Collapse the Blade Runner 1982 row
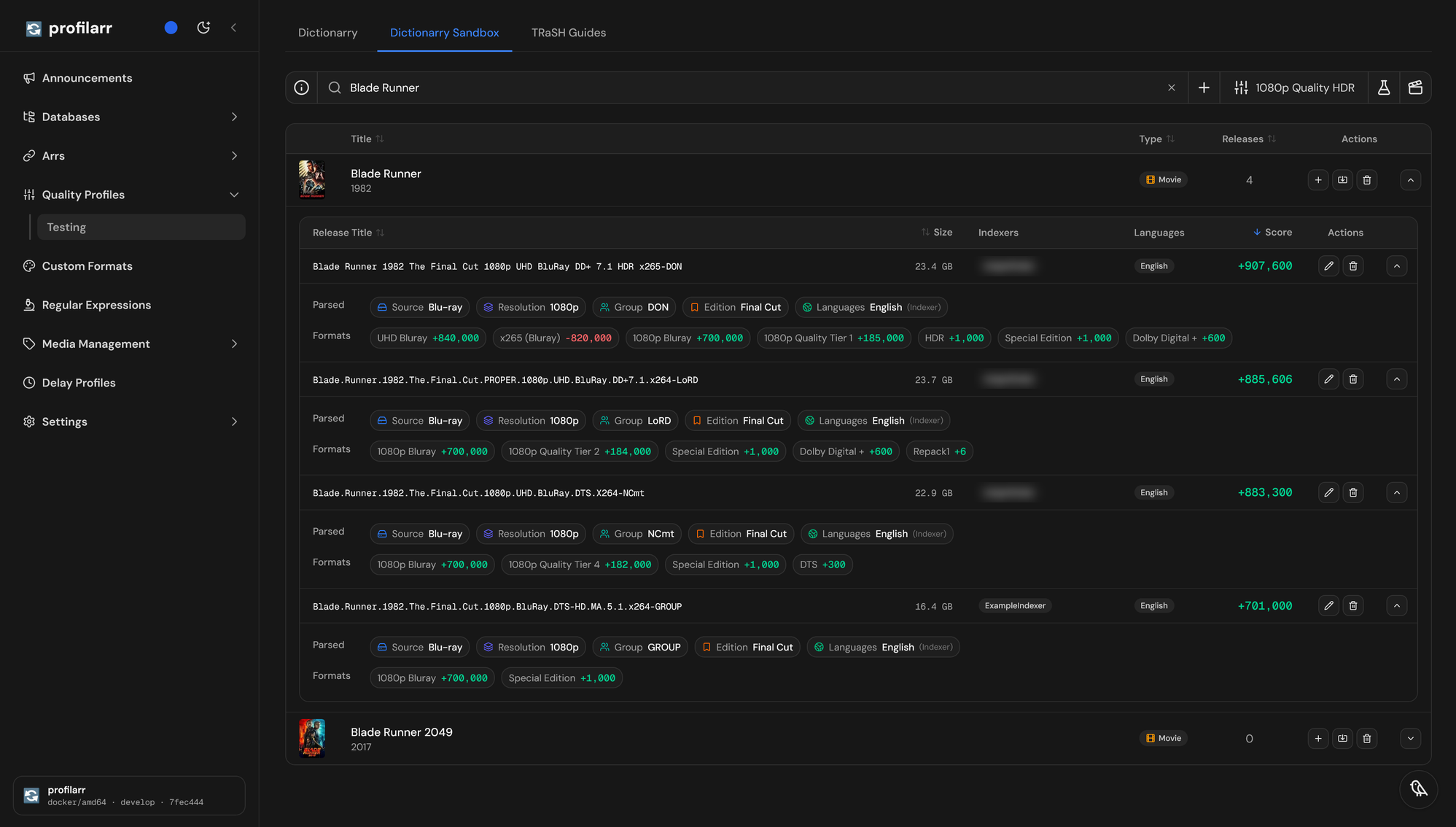 pos(1411,180)
